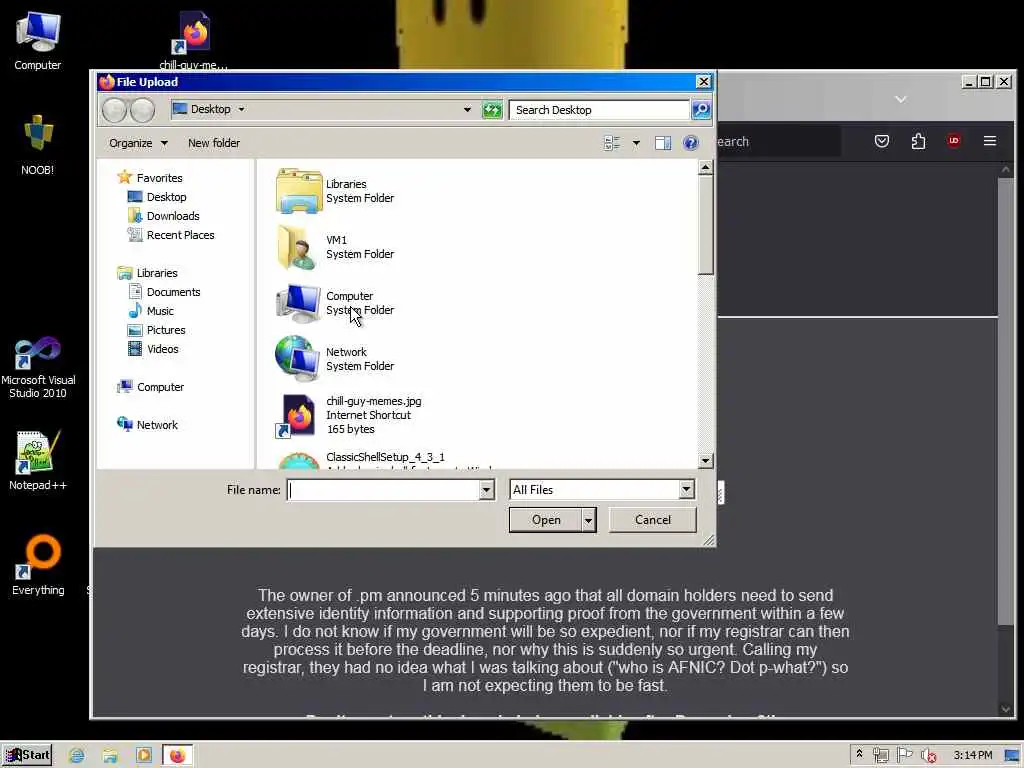Select the VM1 user folder icon

[298, 247]
